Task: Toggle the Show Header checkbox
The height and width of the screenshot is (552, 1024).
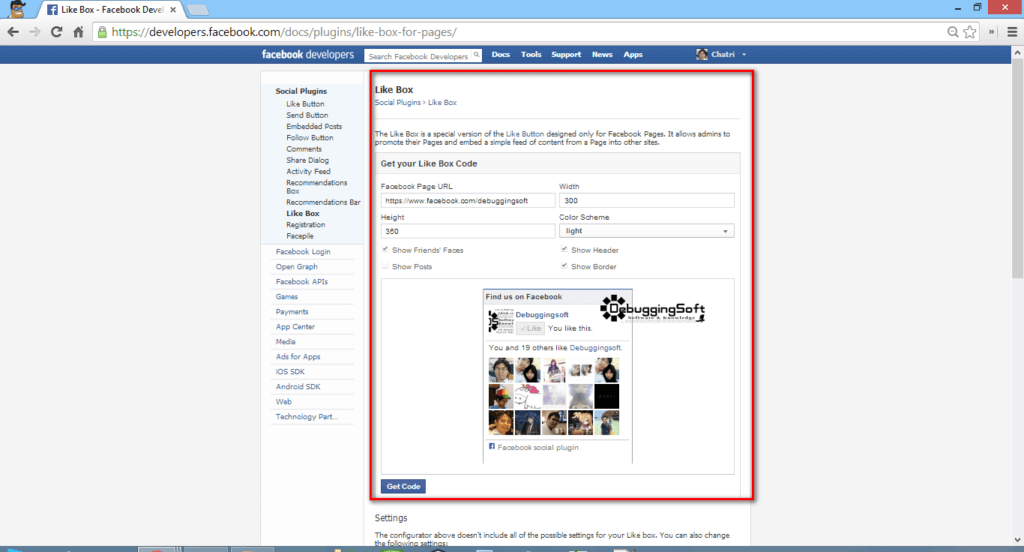Action: click(564, 250)
